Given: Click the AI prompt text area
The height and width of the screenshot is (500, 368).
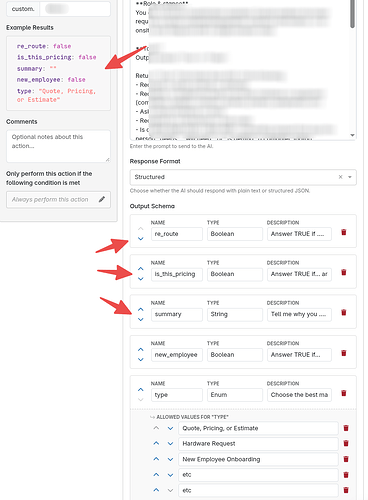Looking at the screenshot, I should coord(243,69).
